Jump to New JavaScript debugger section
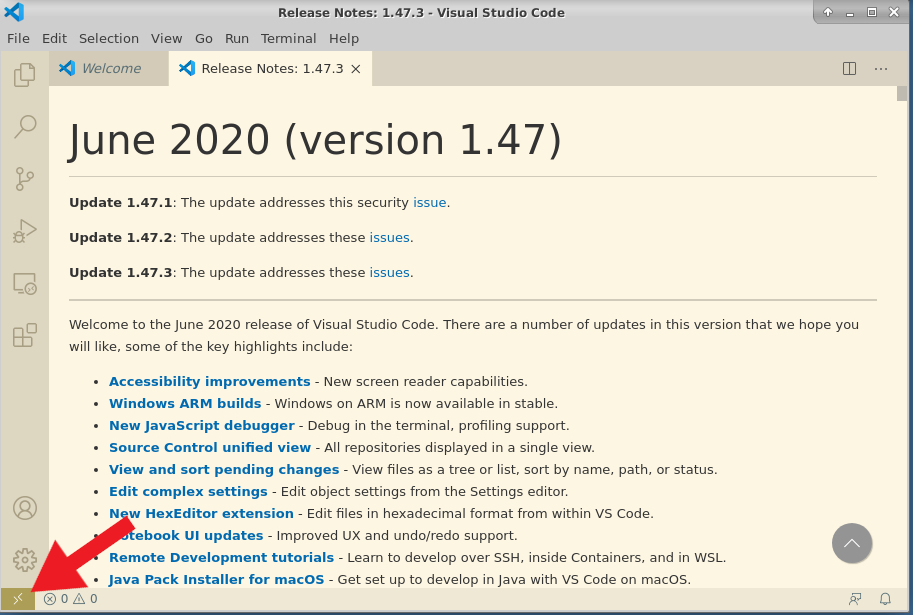 click(201, 426)
